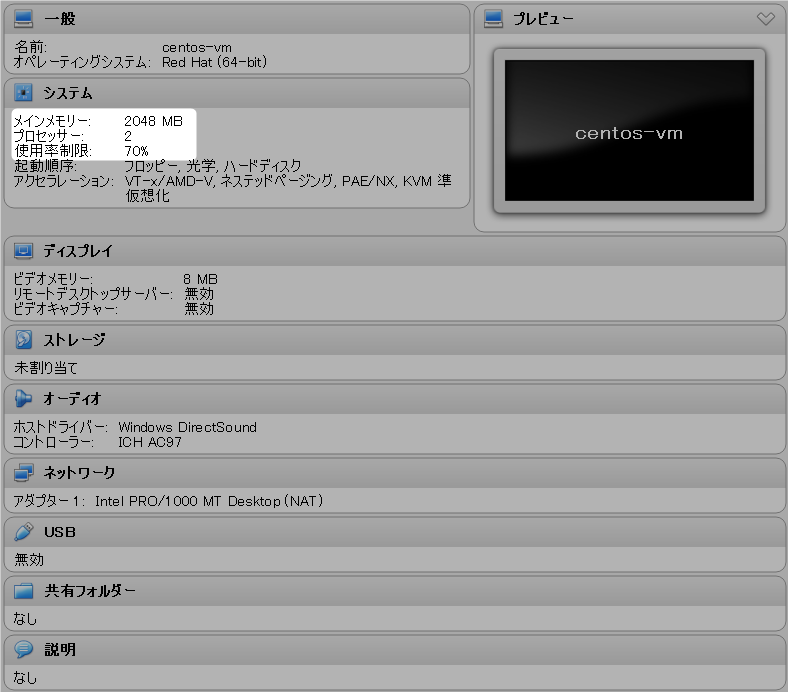Open the ディスプレイ settings header link

pyautogui.click(x=78, y=251)
